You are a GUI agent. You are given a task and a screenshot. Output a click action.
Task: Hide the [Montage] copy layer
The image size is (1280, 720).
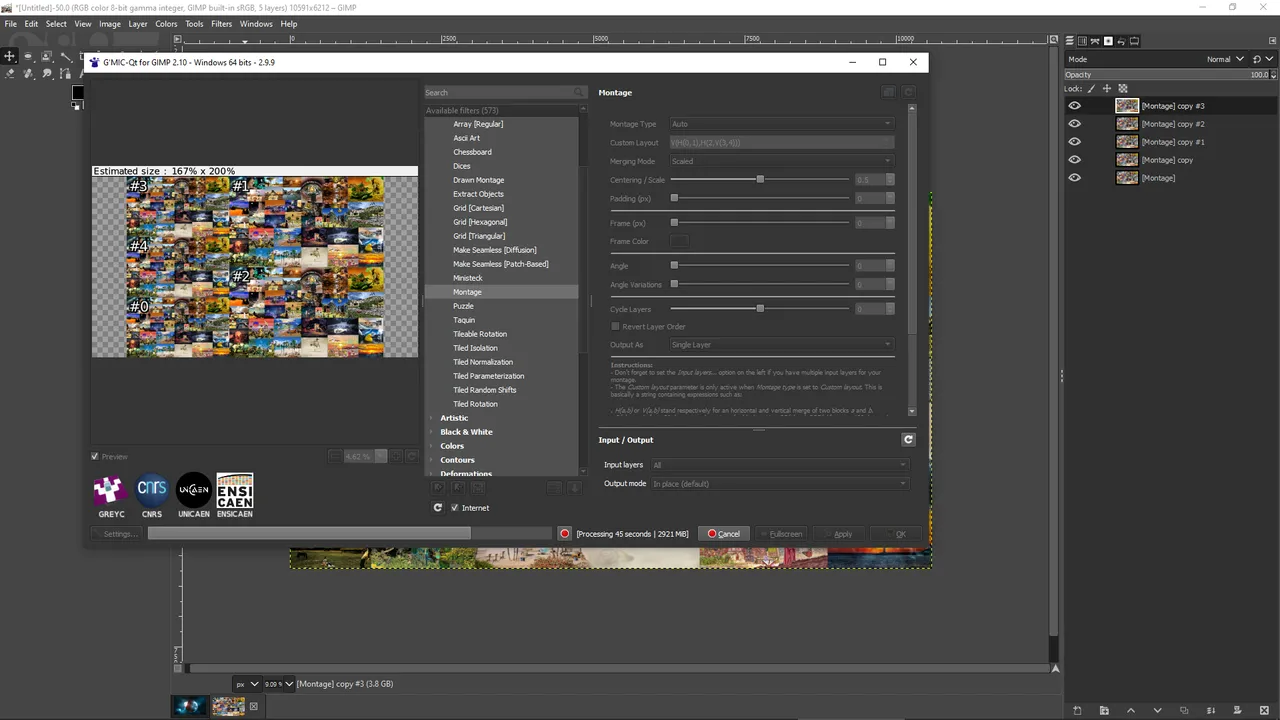pyautogui.click(x=1075, y=160)
